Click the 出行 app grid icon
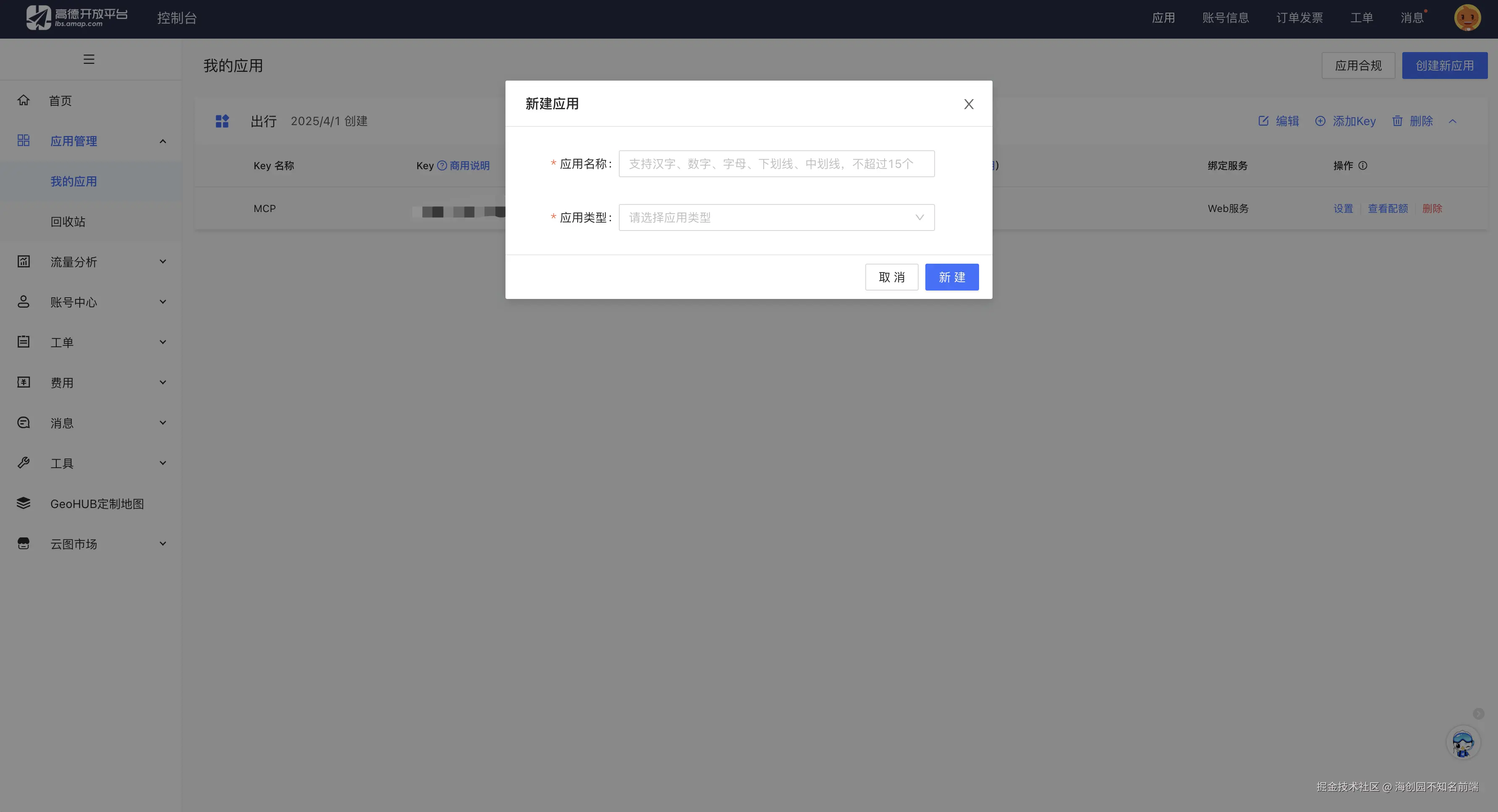Viewport: 1498px width, 812px height. 222,121
